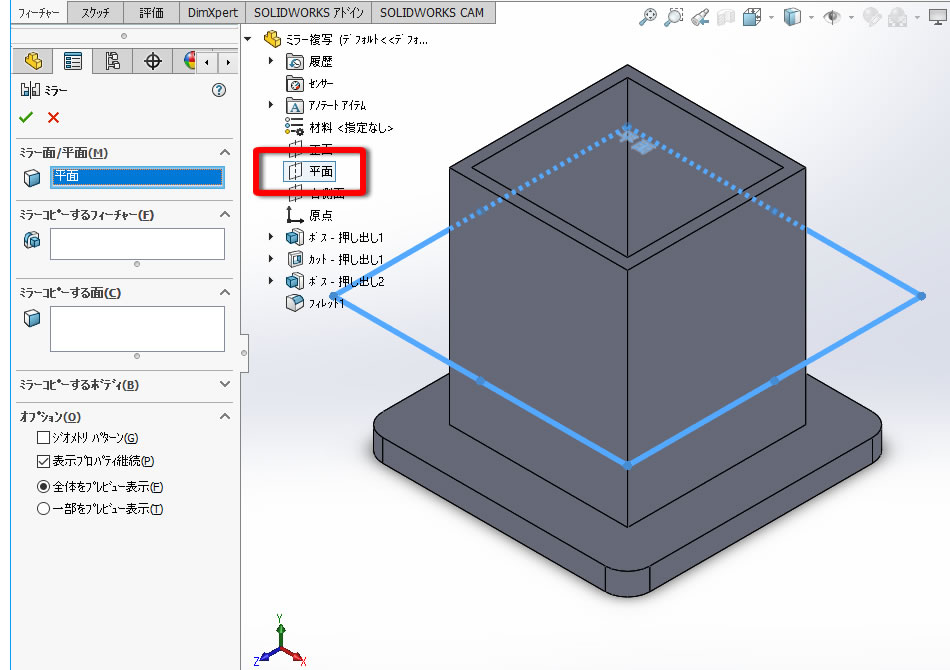Click the センサー sensor icon
This screenshot has height=670, width=950.
coord(294,84)
